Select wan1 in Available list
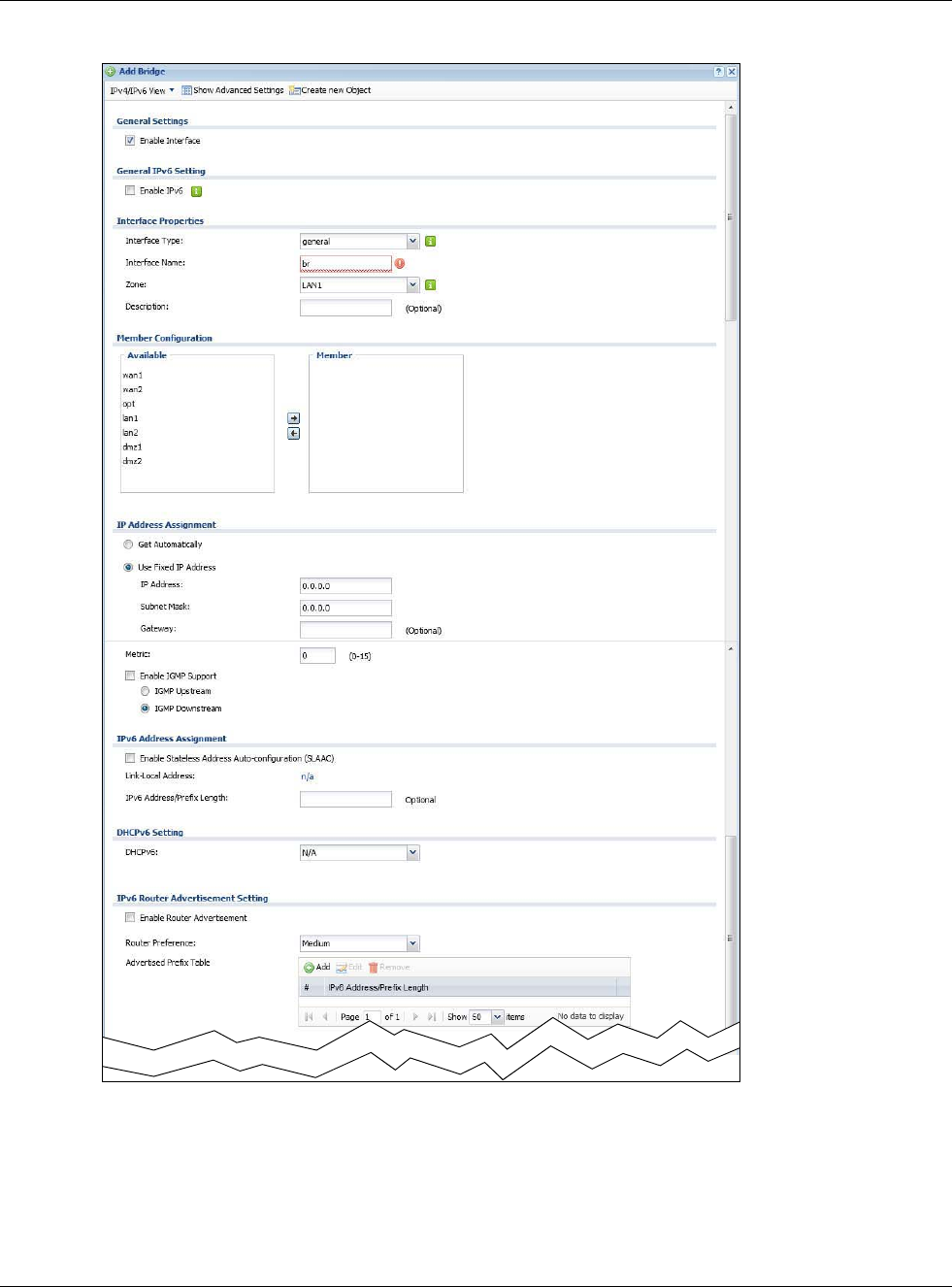Screen dimensions: 952x1287 pos(133,376)
